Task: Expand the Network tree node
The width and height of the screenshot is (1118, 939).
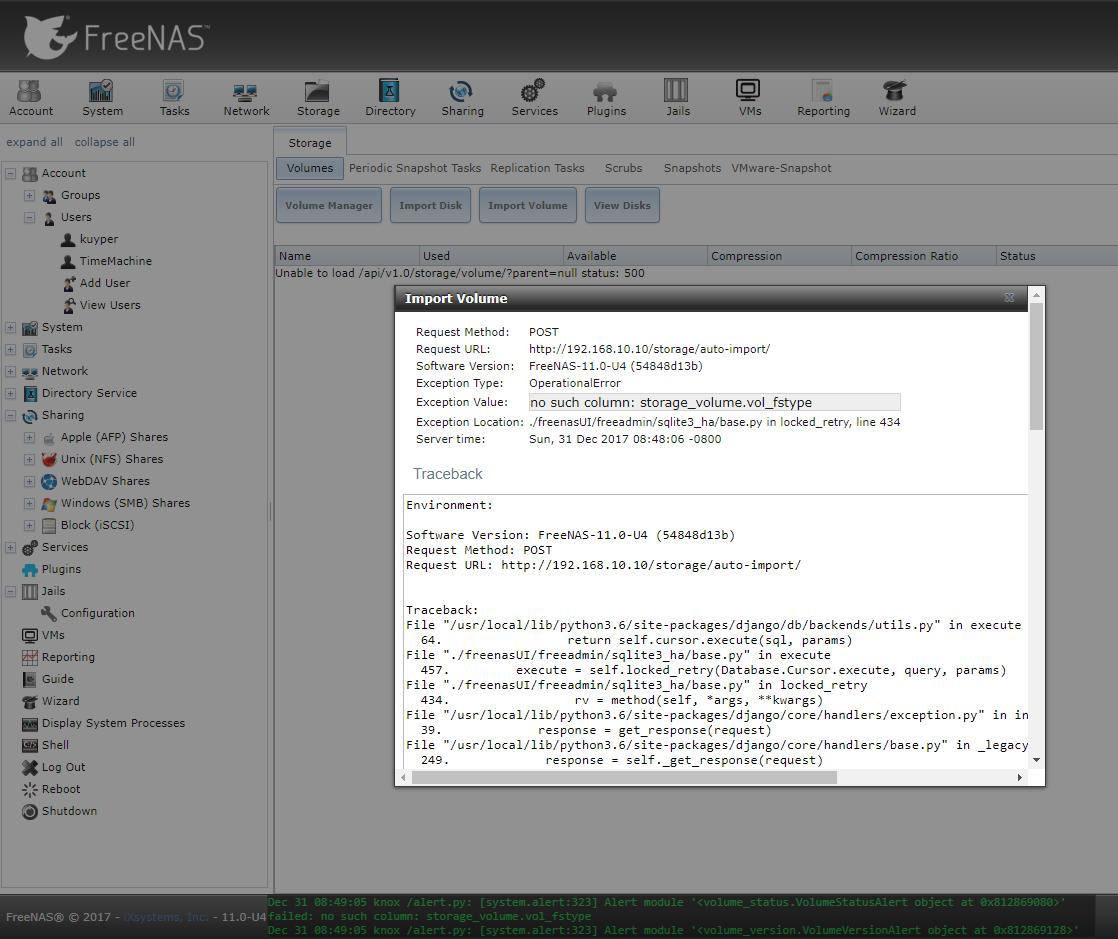Action: point(11,371)
